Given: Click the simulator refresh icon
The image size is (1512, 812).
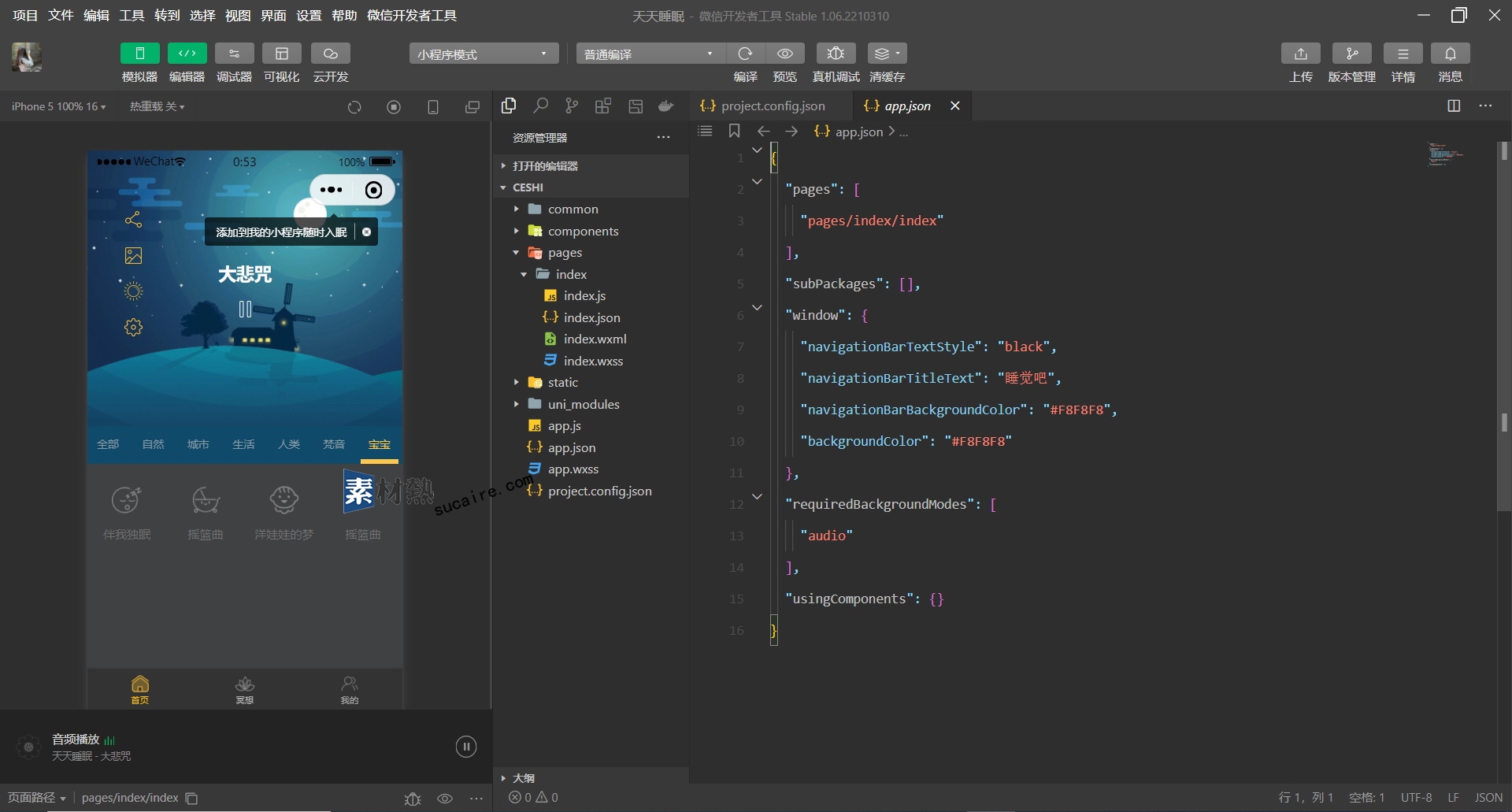Looking at the screenshot, I should (354, 107).
